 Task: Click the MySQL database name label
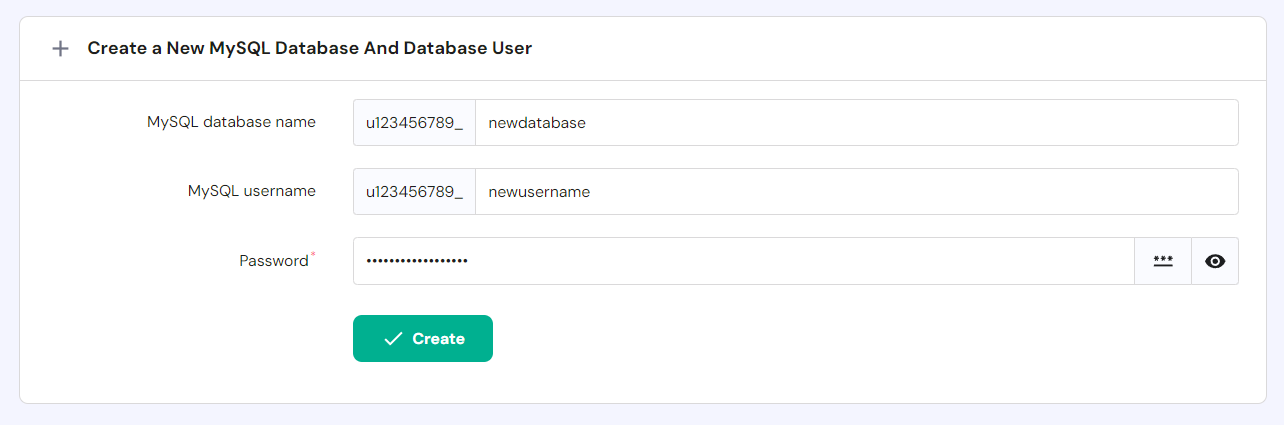coord(231,122)
